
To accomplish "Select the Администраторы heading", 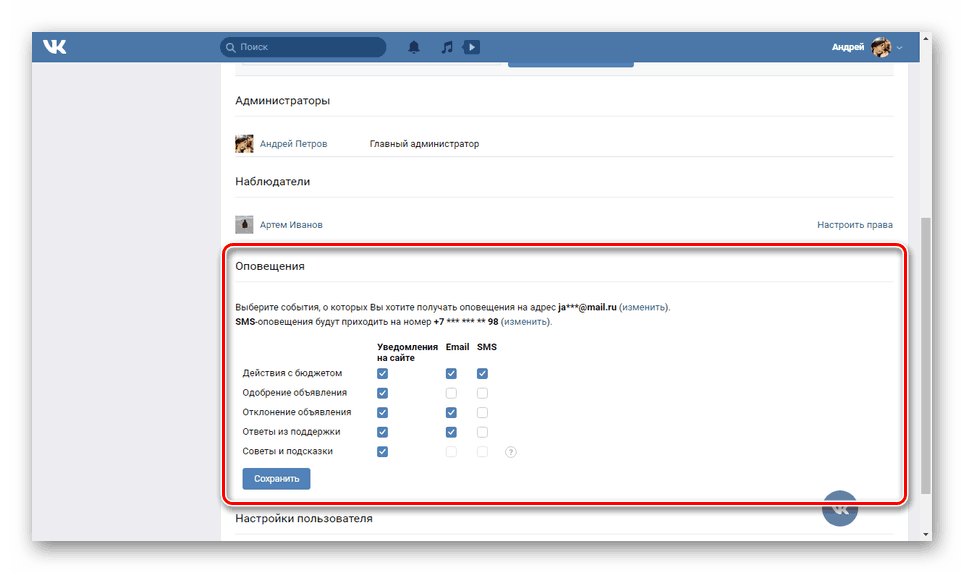I will [283, 101].
